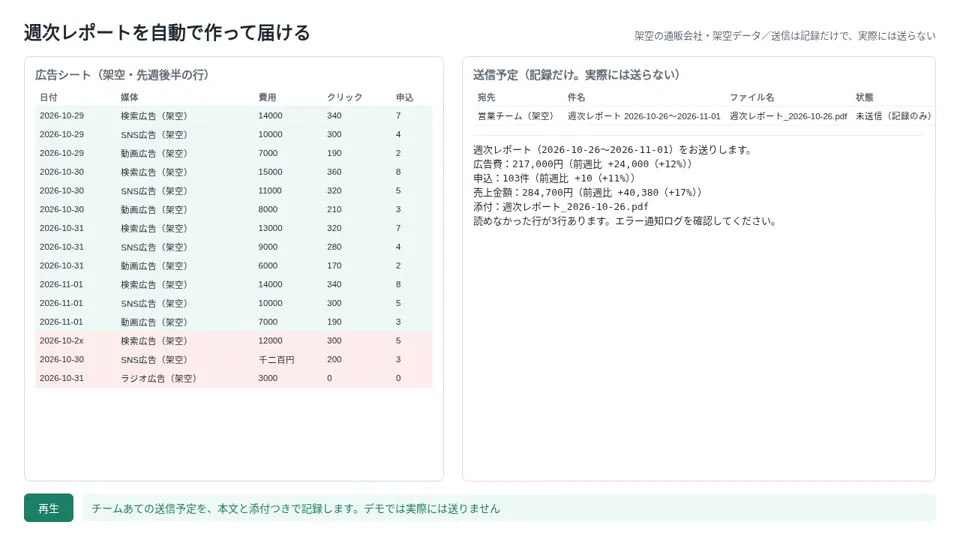Click the ファイル名 column header
Image resolution: width=960 pixels, height=540 pixels.
point(752,97)
